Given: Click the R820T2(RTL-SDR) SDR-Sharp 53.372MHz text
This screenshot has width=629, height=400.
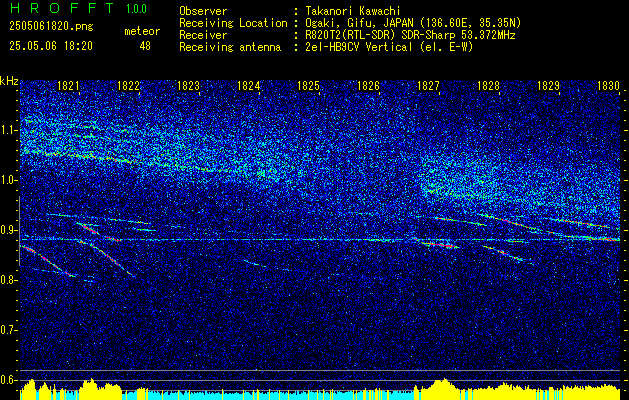Looking at the screenshot, I should pos(410,35).
